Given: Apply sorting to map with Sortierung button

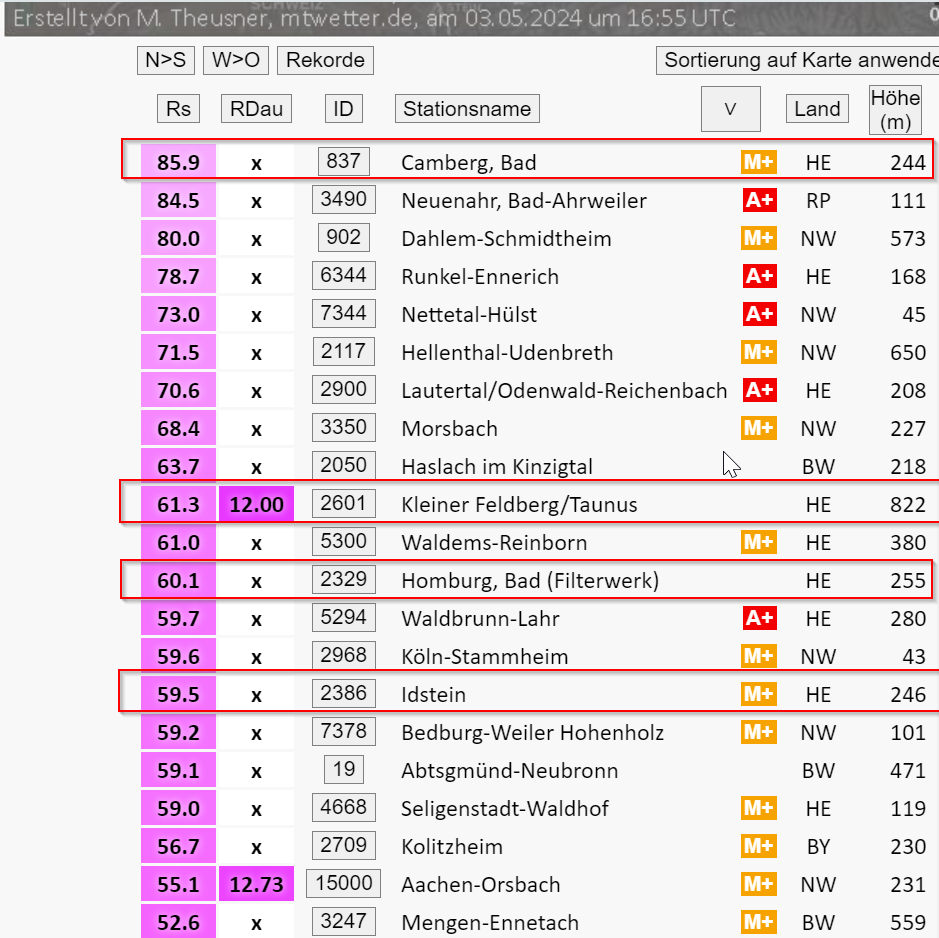Looking at the screenshot, I should [x=798, y=60].
